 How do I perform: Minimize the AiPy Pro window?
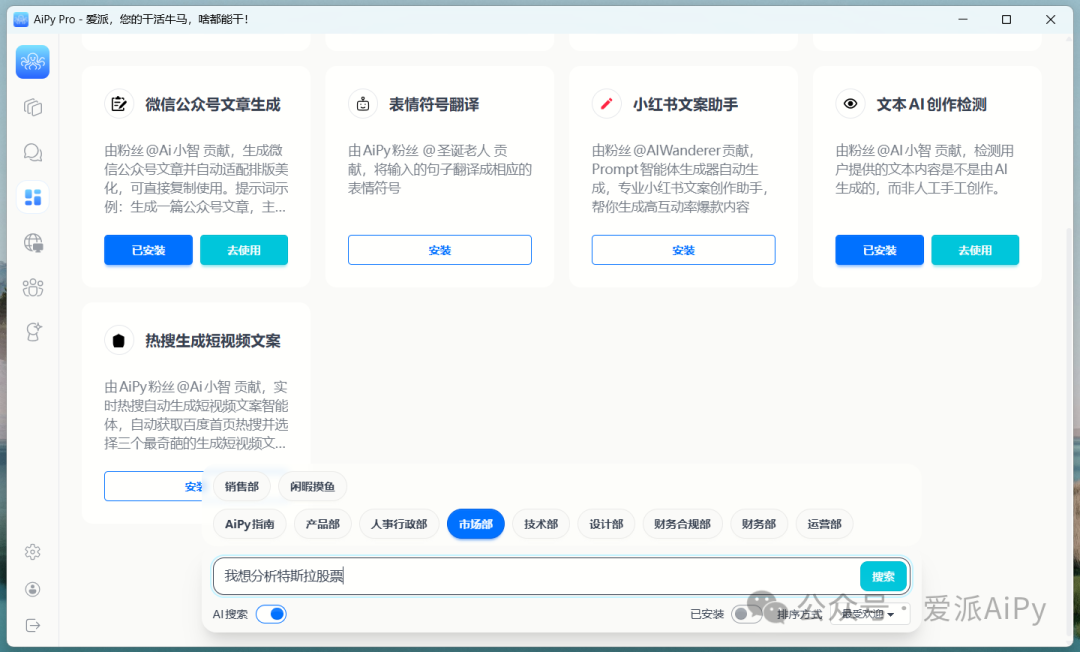pyautogui.click(x=963, y=19)
